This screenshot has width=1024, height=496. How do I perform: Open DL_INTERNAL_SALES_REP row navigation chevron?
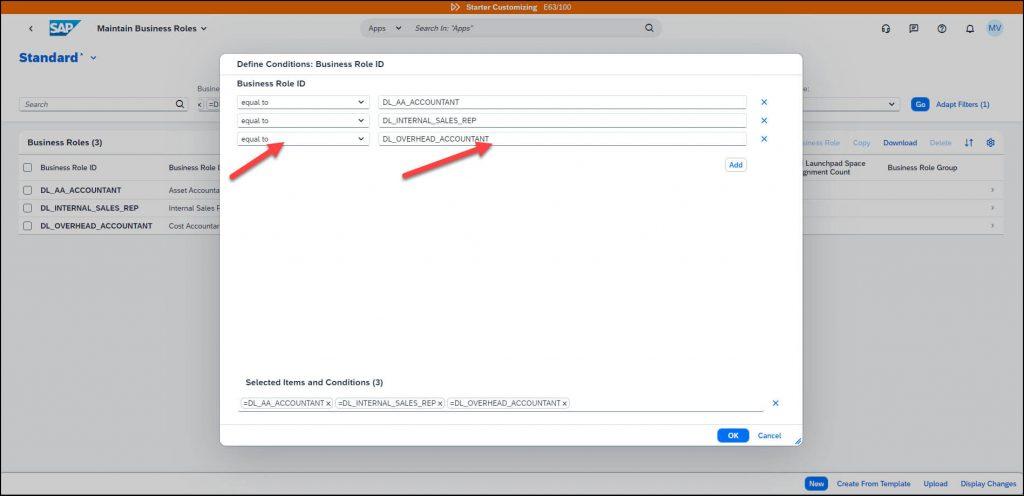992,208
